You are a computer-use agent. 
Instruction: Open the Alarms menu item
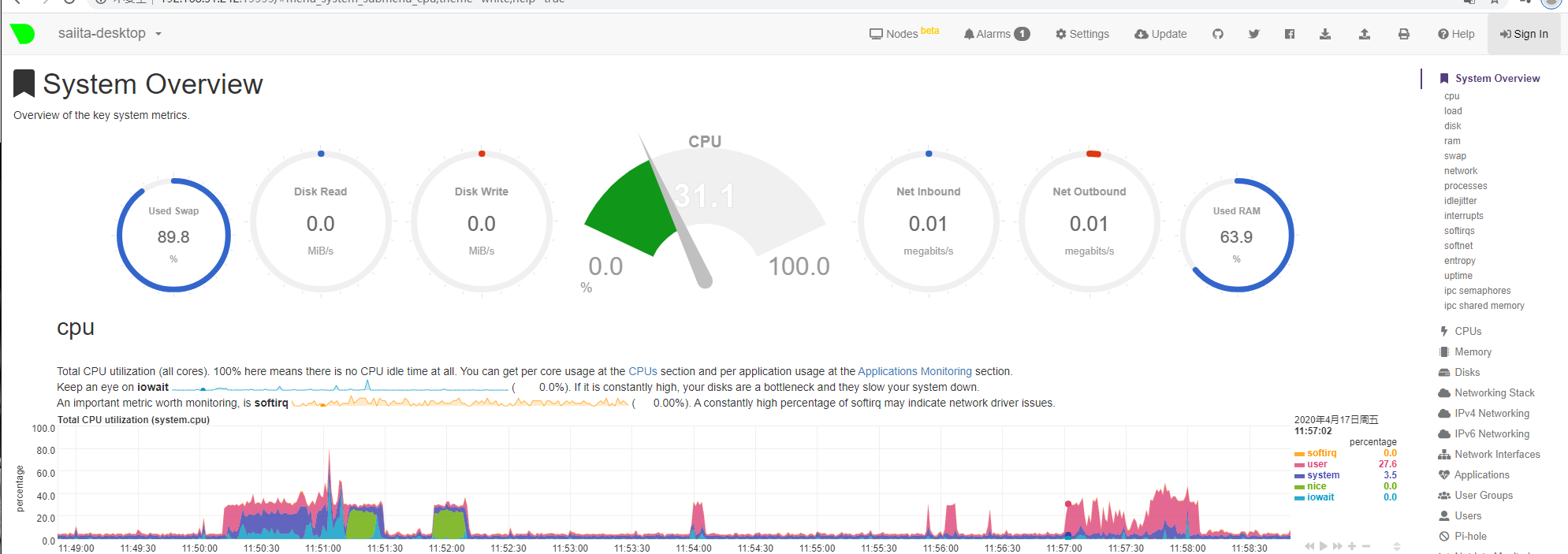[x=996, y=34]
